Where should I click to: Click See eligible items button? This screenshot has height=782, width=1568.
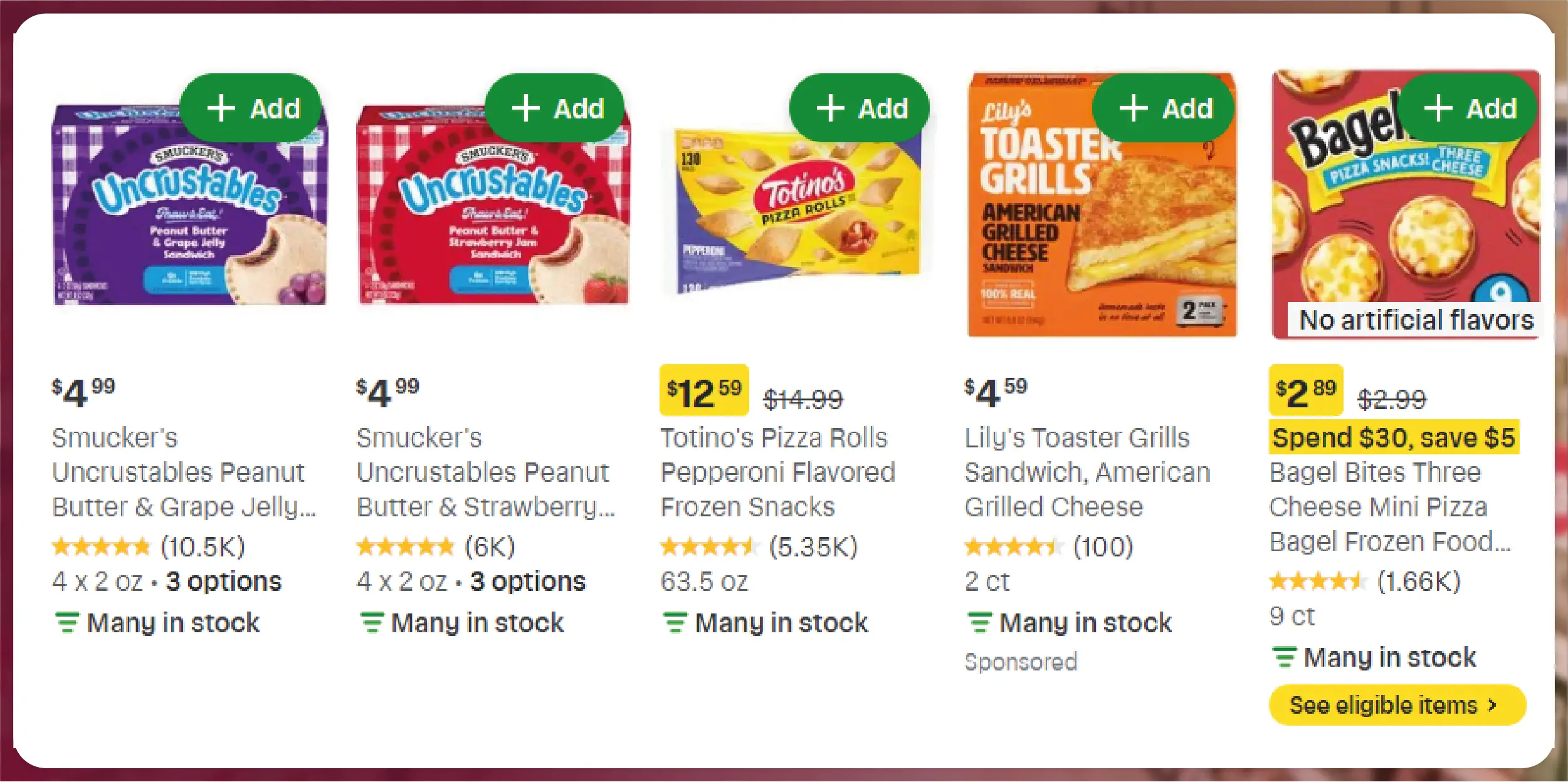pyautogui.click(x=1397, y=705)
